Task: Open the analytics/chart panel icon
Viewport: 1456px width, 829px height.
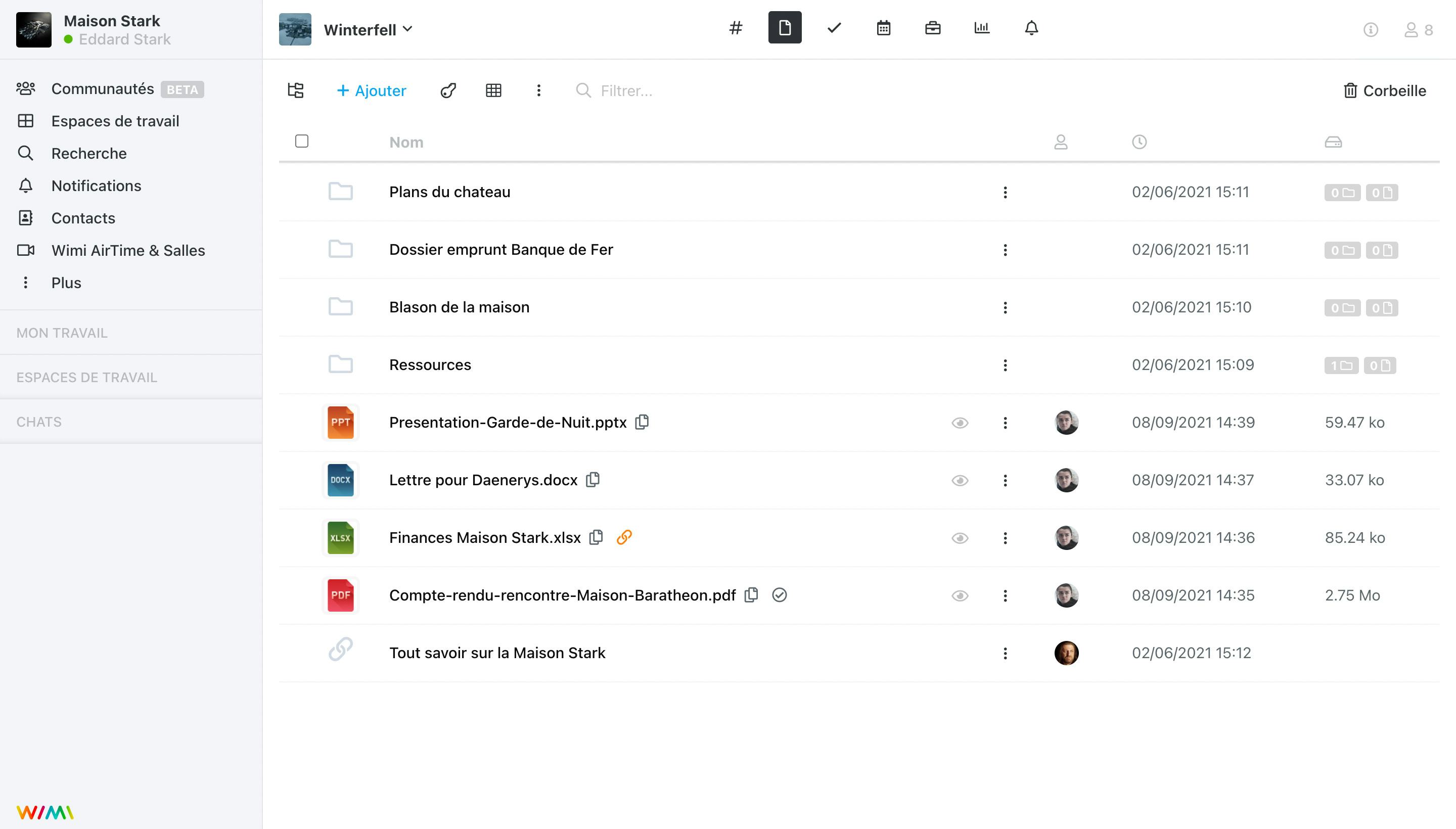Action: 982,27
